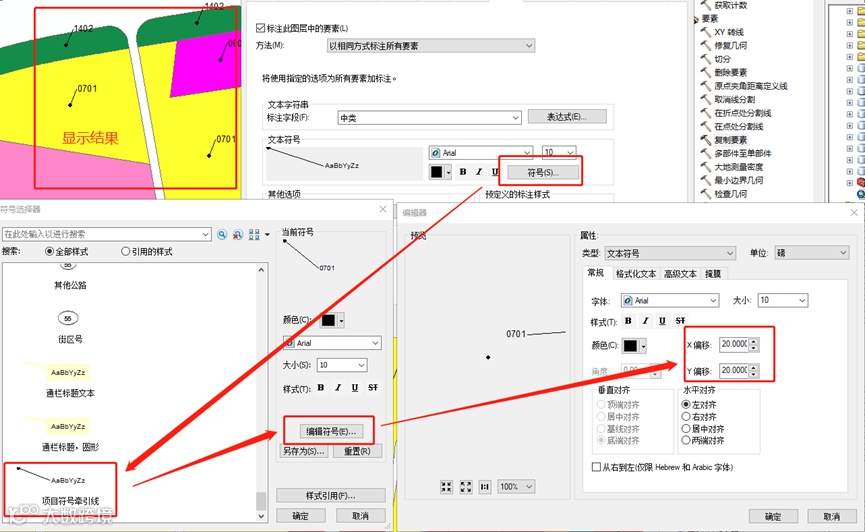Enable 从右到左 Hebrew and Arabic checkbox
Image resolution: width=865 pixels, height=532 pixels.
tap(596, 467)
